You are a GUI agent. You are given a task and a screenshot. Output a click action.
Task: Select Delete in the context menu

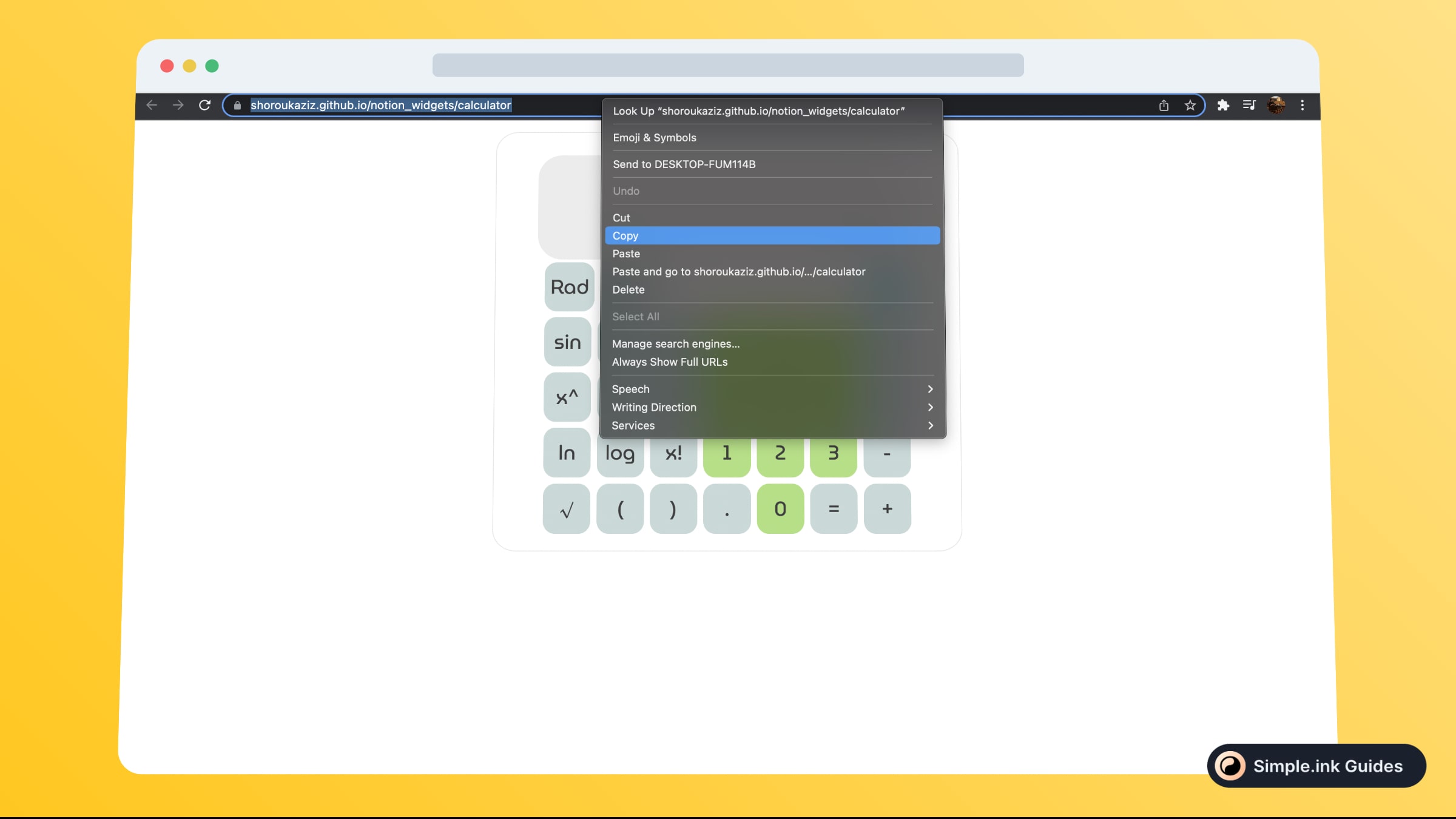772,290
